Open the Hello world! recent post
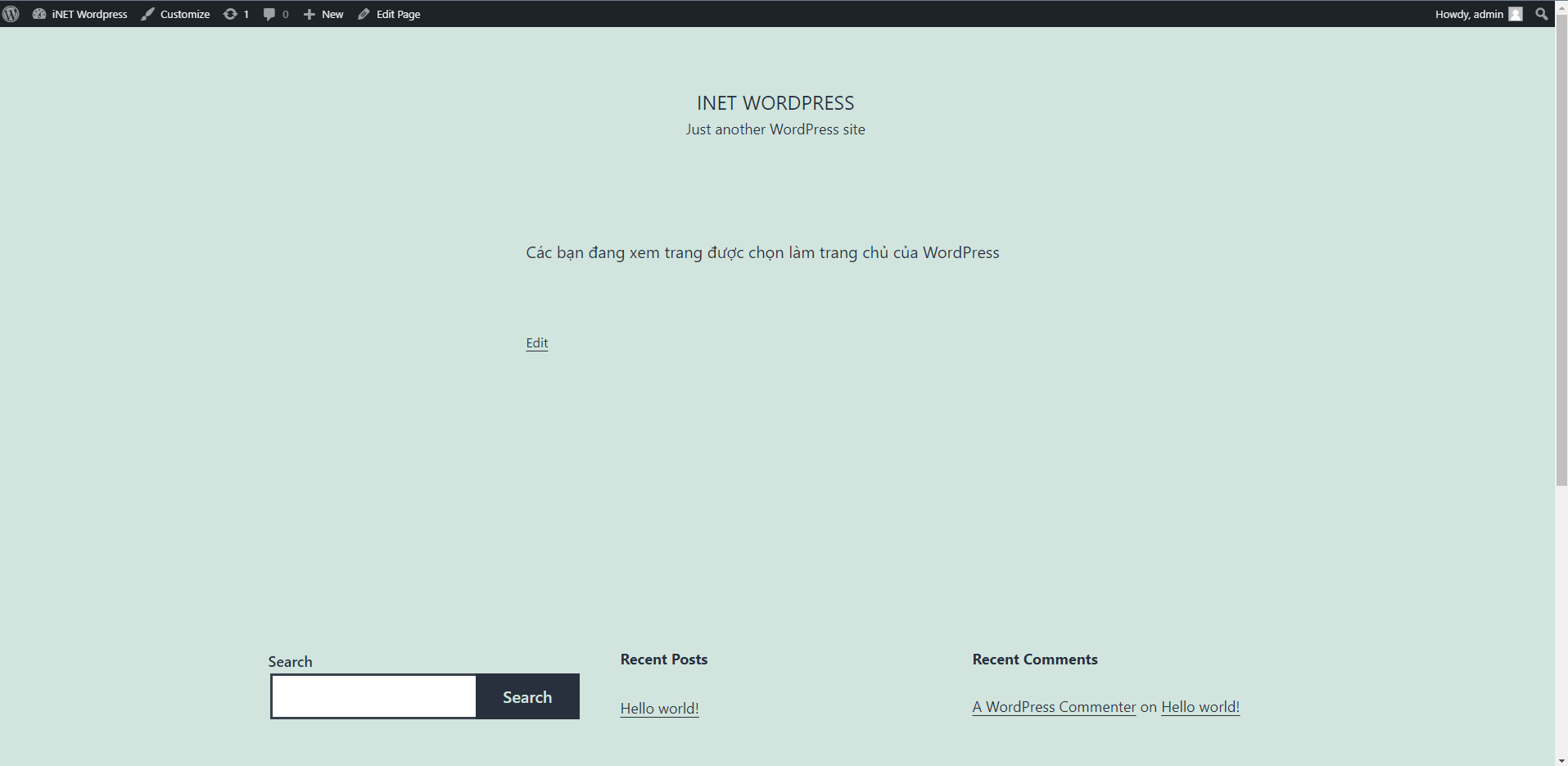The image size is (1568, 766). [659, 709]
